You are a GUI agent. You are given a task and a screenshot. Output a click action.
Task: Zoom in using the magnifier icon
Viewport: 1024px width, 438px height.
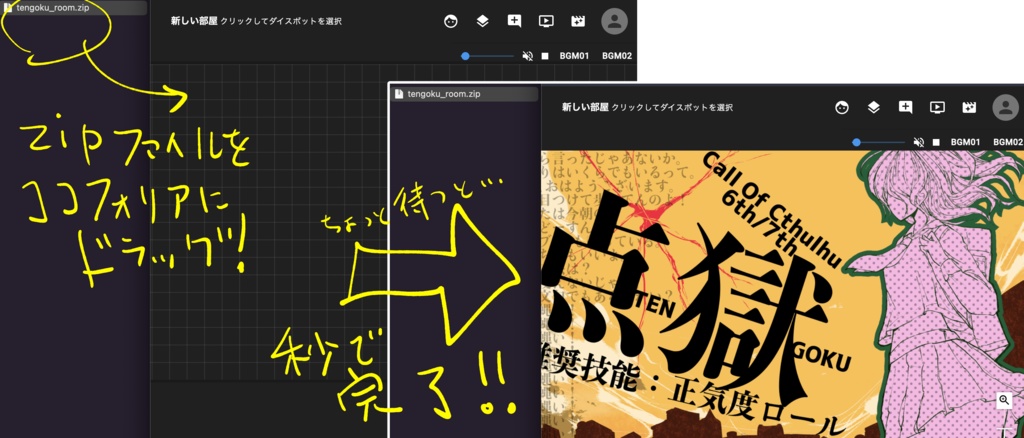1004,401
